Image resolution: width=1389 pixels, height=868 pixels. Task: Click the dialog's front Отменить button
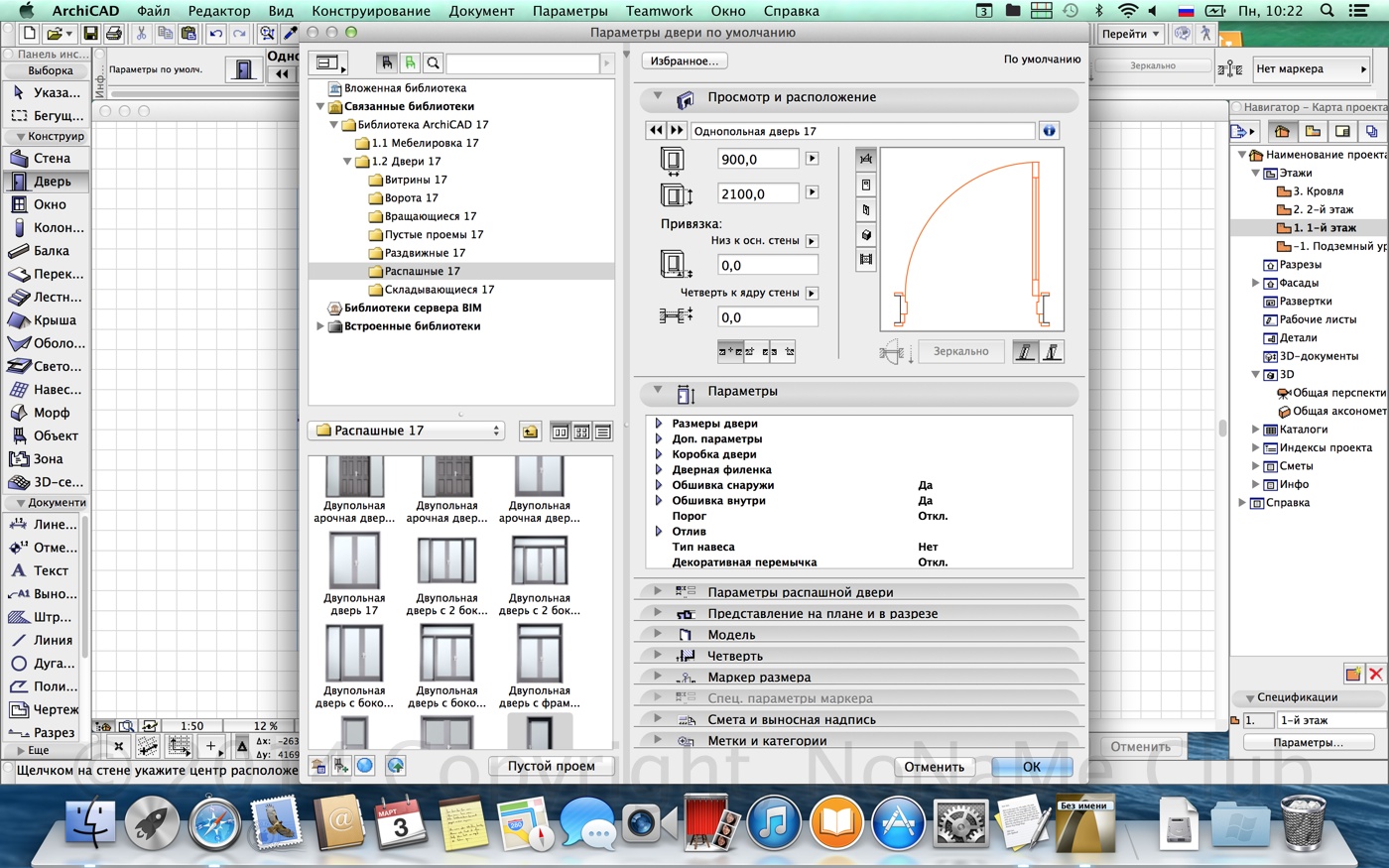coord(934,767)
